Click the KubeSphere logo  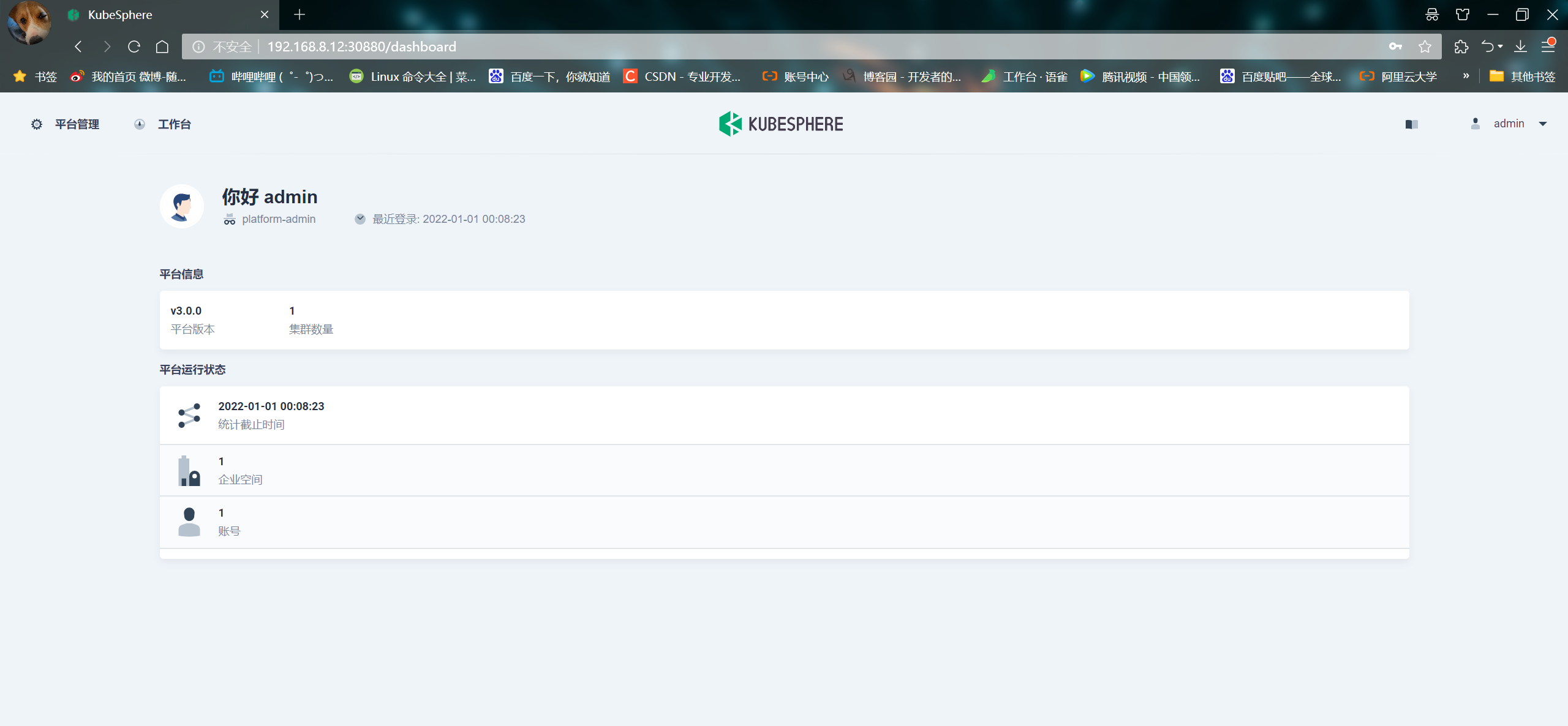[781, 124]
